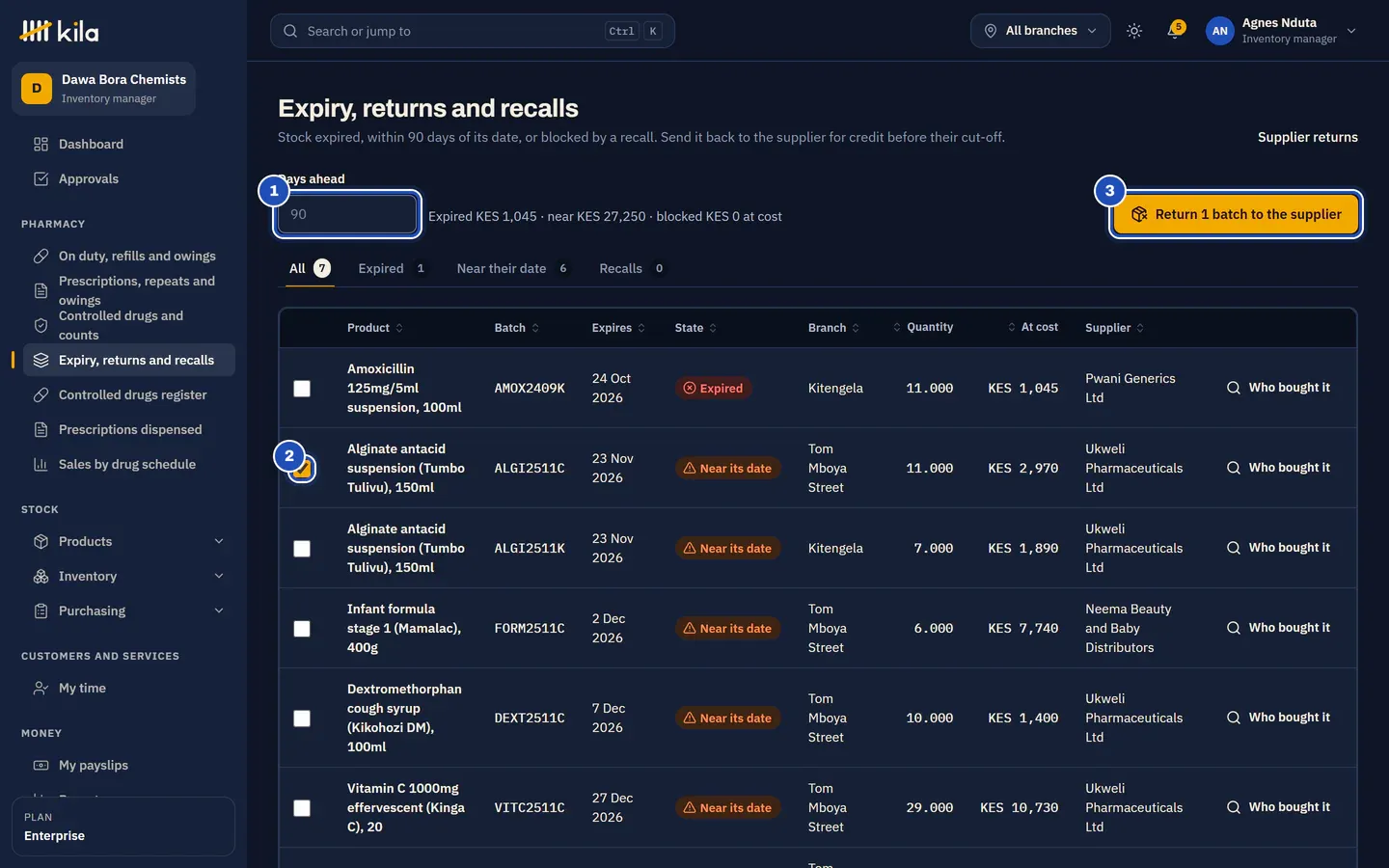Focus the Days ahead input field
The width and height of the screenshot is (1389, 868).
[347, 214]
